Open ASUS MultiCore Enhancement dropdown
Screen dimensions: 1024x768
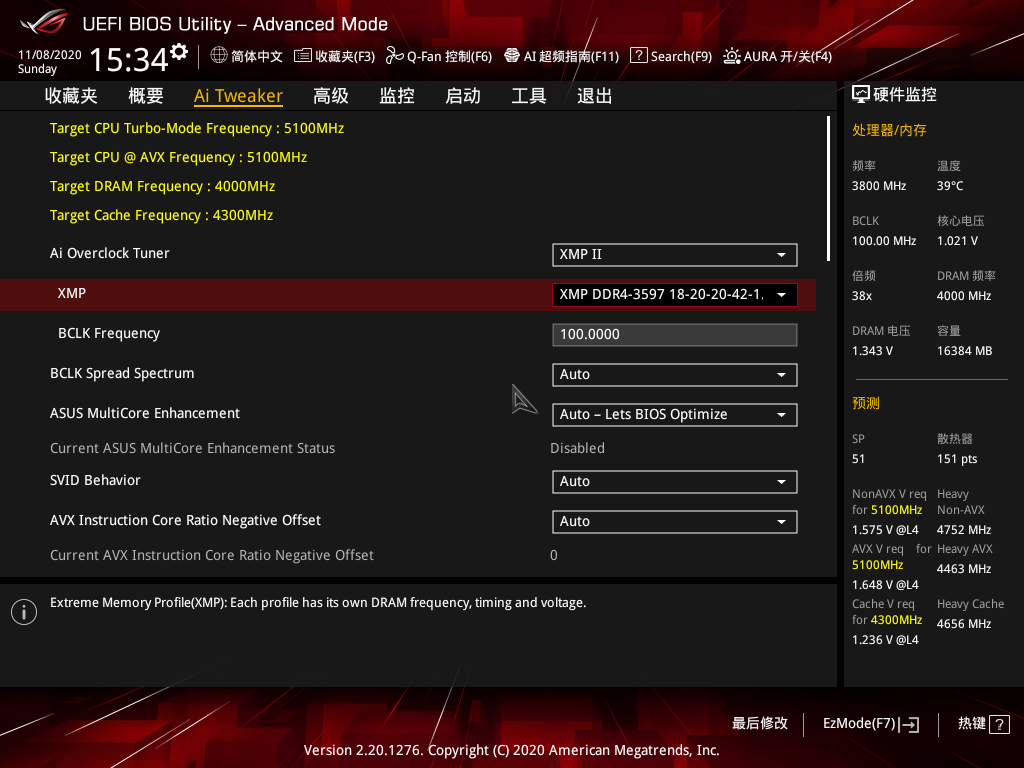click(675, 415)
